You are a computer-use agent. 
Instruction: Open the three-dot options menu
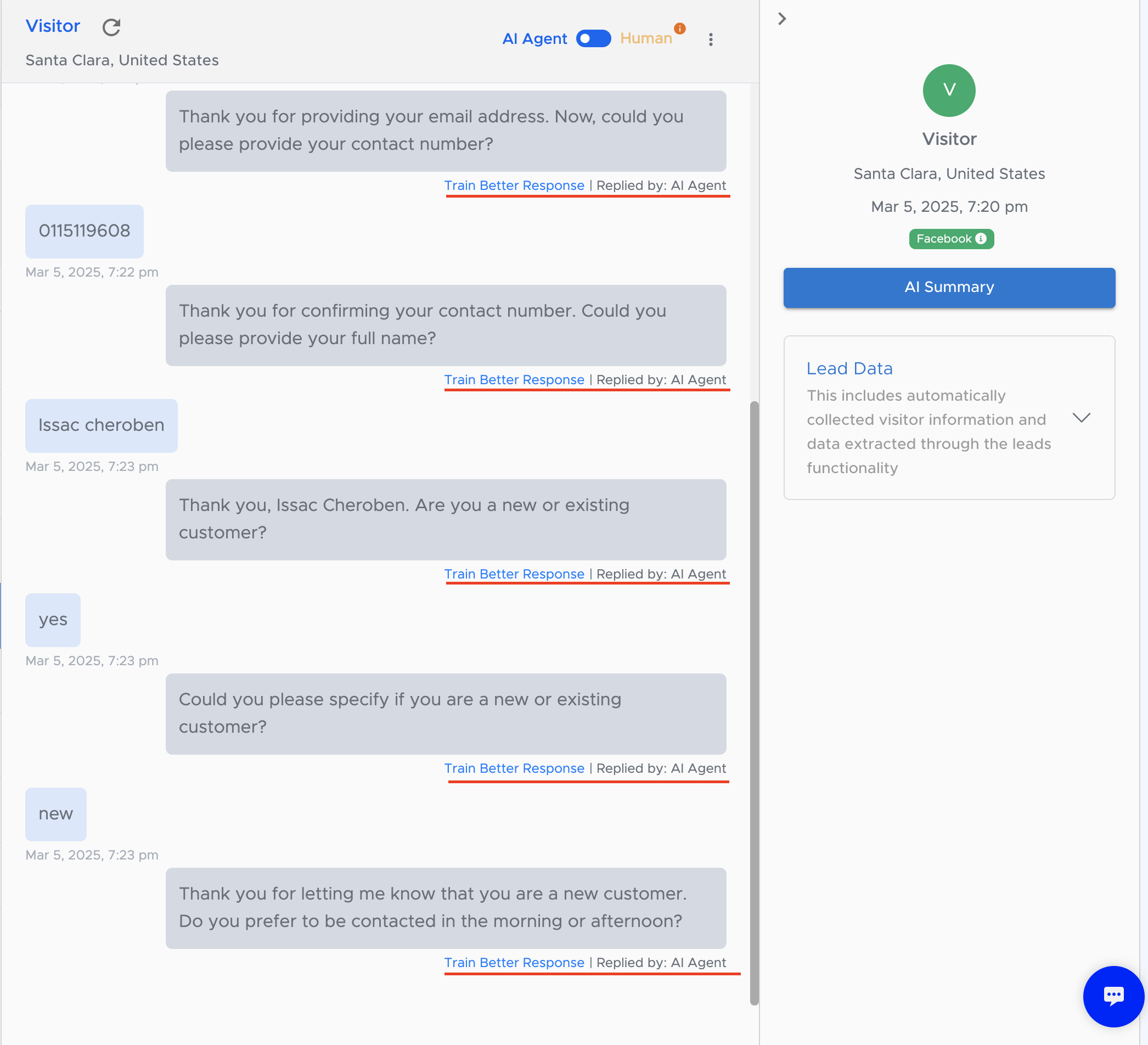pos(711,40)
